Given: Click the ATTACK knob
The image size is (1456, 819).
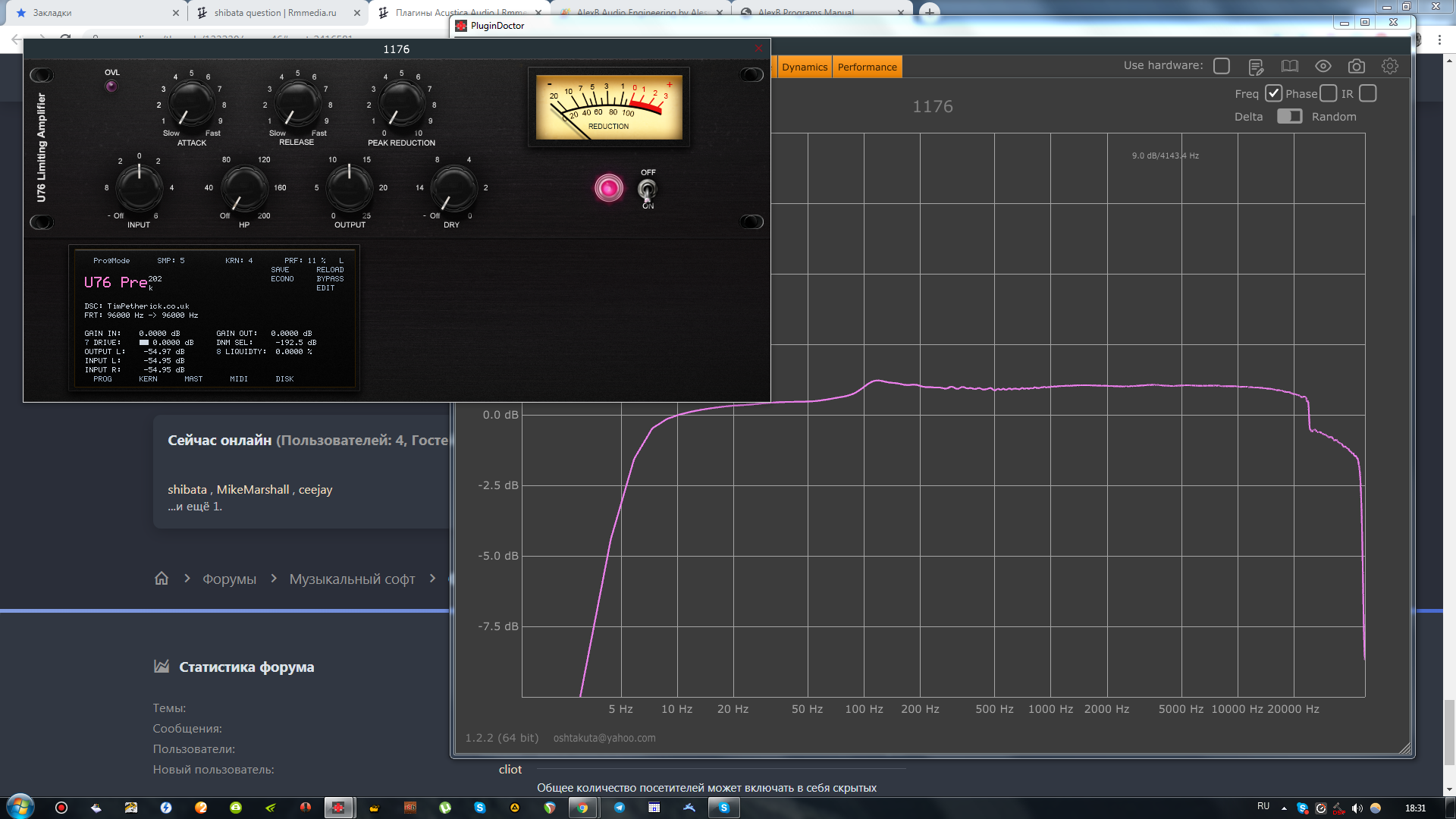Looking at the screenshot, I should click(191, 105).
